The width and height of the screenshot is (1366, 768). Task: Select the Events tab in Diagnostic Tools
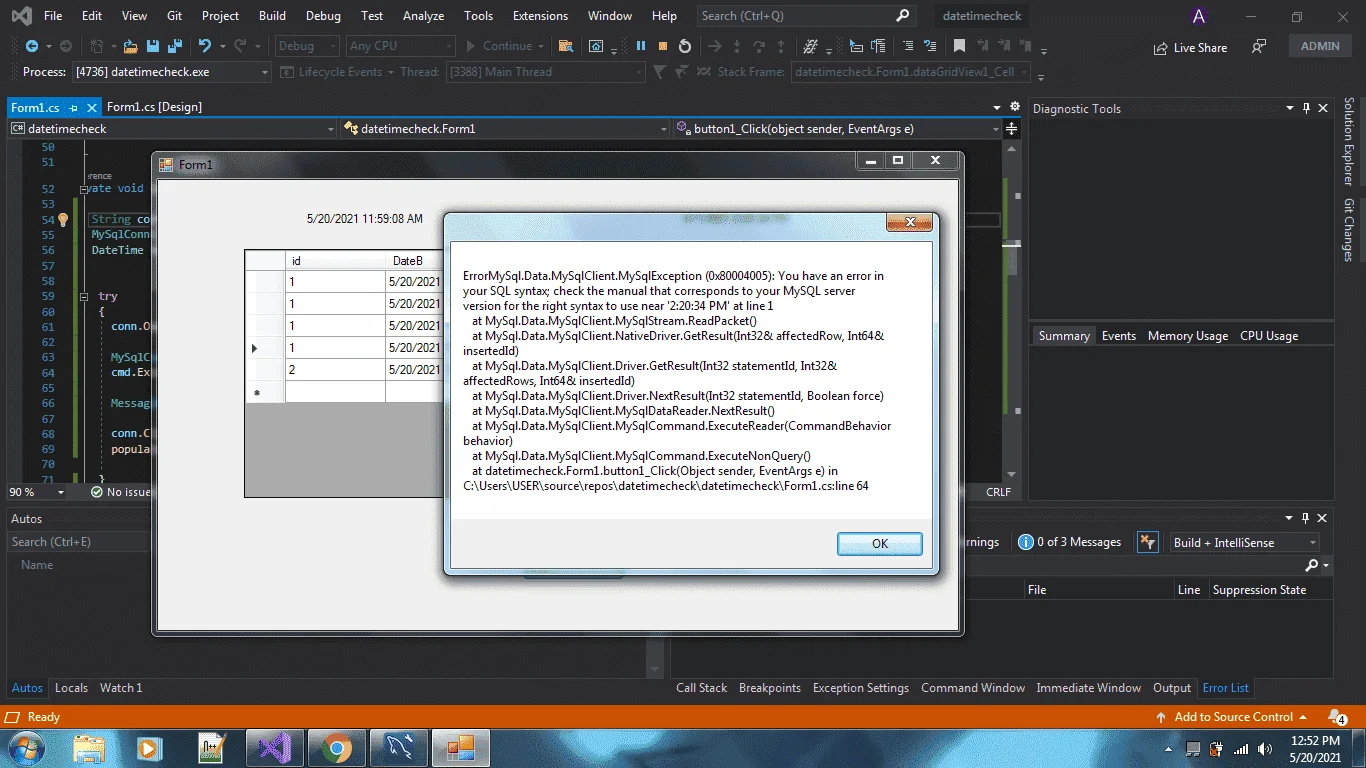coord(1118,336)
